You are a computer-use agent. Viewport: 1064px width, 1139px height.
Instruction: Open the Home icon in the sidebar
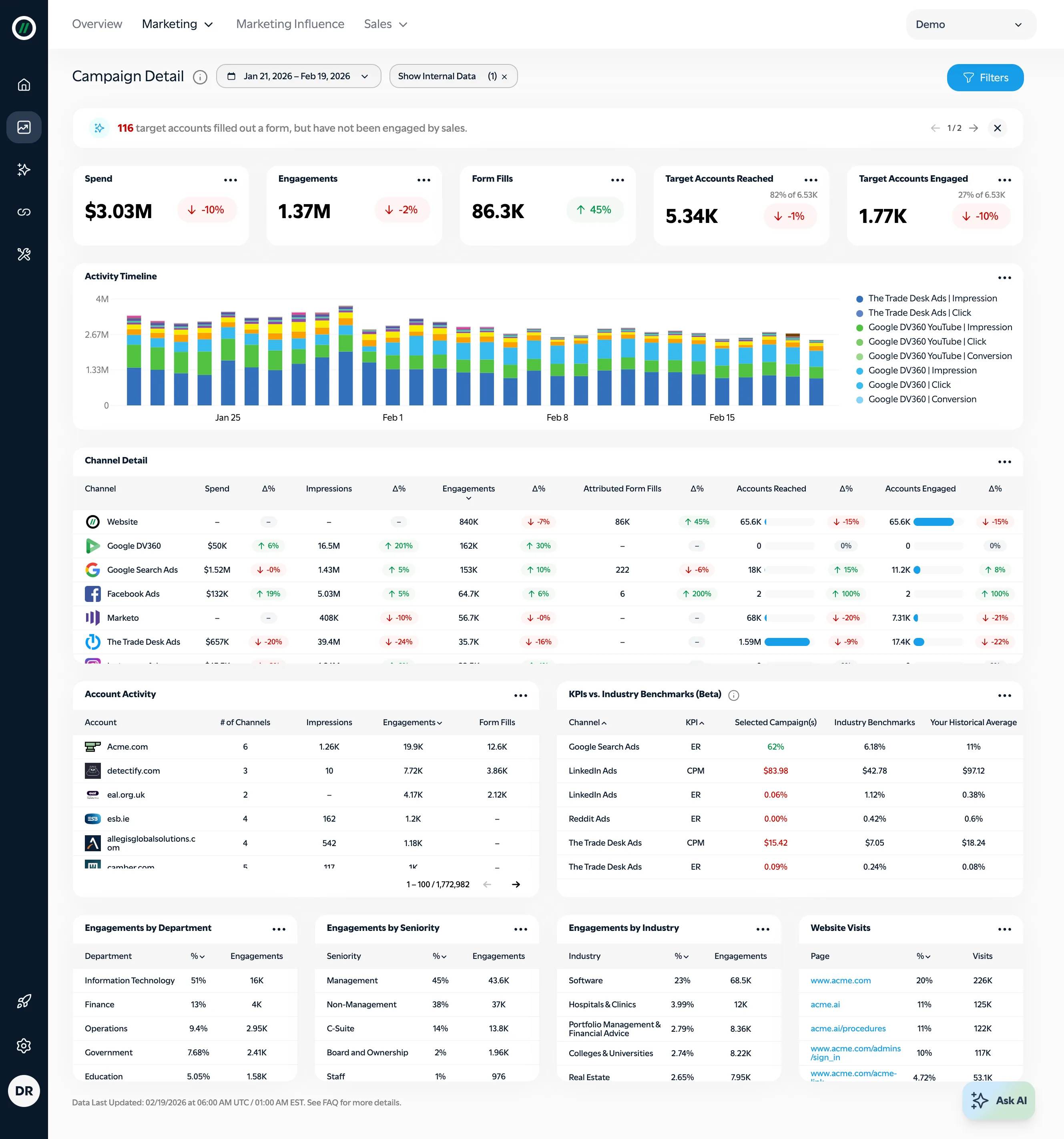pyautogui.click(x=24, y=84)
